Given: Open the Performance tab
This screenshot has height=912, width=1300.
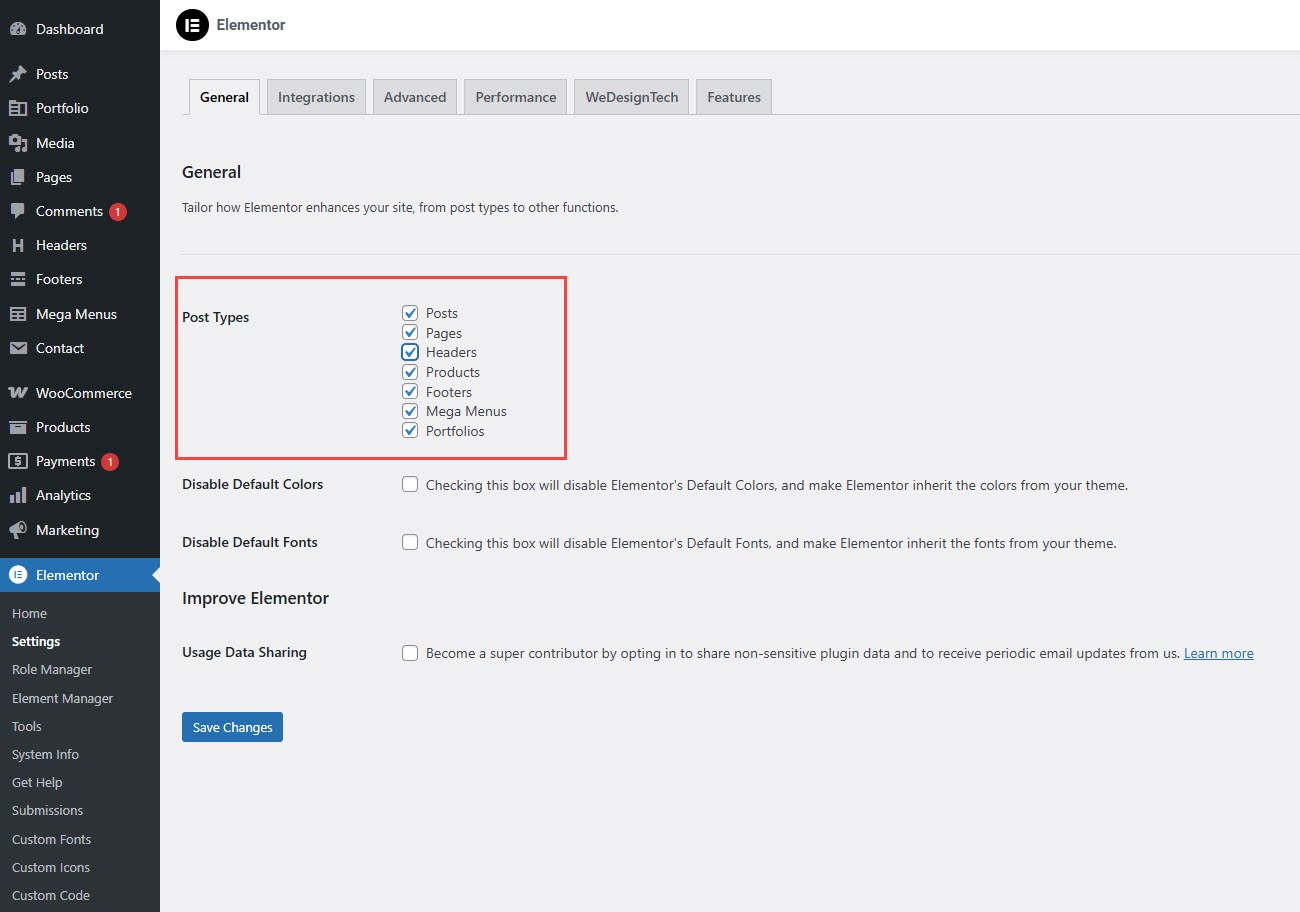Looking at the screenshot, I should click(x=515, y=97).
